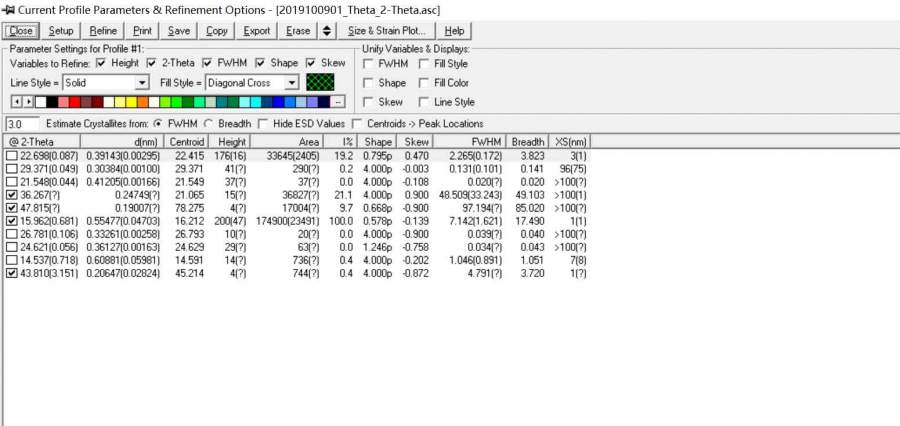The height and width of the screenshot is (426, 900).
Task: Select Breadth radio for crystallite estimate
Action: point(208,123)
